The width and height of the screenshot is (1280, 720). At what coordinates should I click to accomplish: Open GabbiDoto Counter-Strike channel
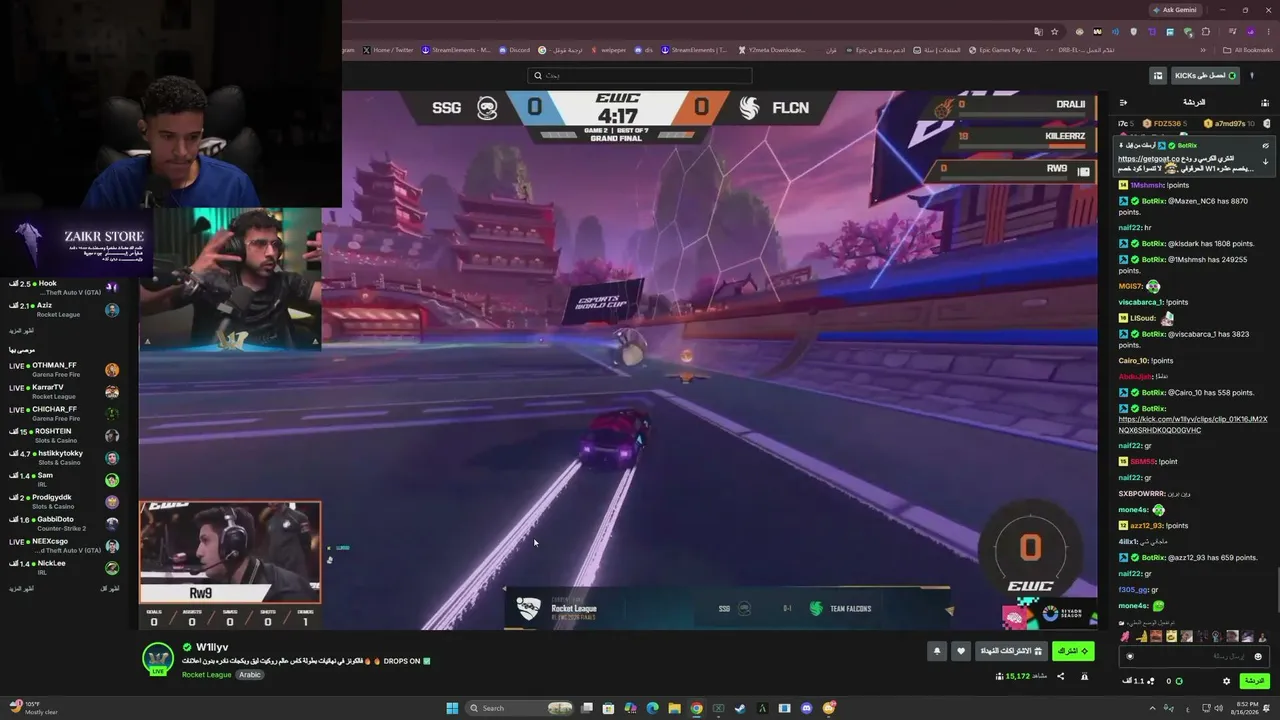pos(62,524)
